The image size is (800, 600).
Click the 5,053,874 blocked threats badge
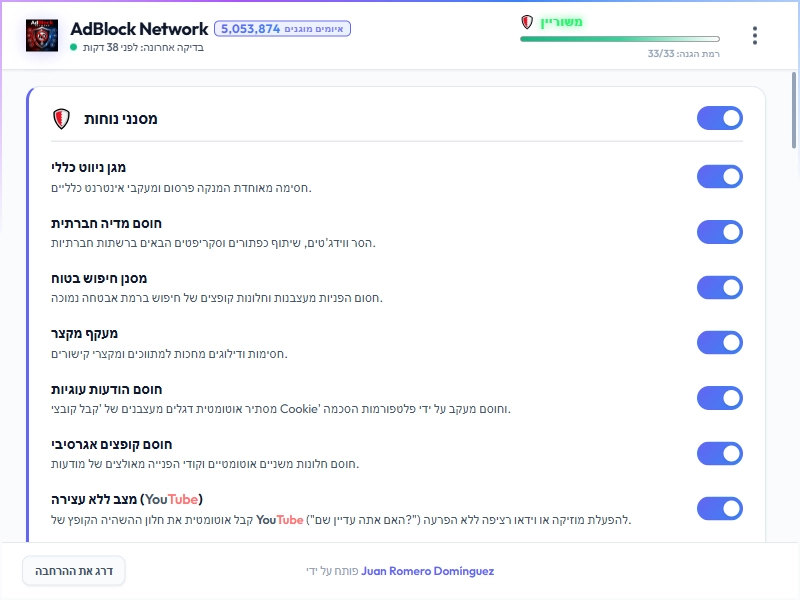tap(282, 29)
